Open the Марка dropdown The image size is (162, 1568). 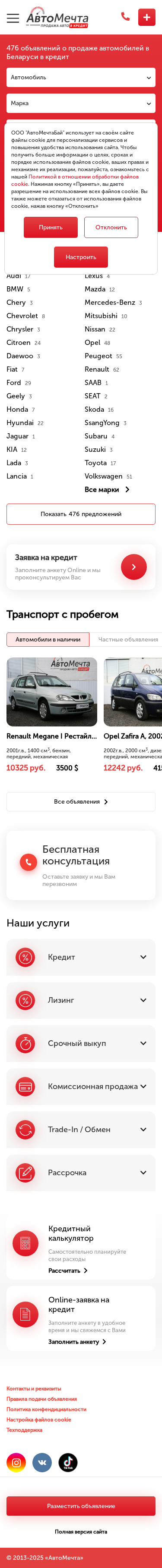pos(81,103)
